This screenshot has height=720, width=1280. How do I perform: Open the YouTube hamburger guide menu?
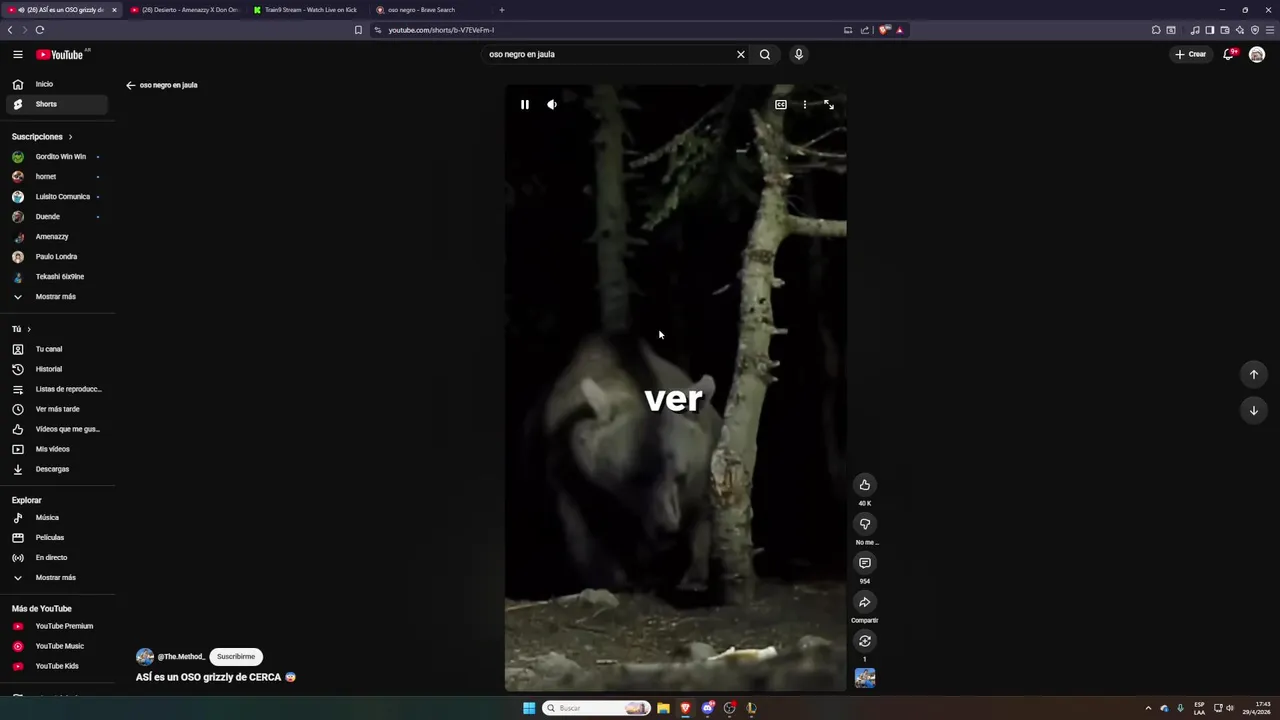click(18, 54)
